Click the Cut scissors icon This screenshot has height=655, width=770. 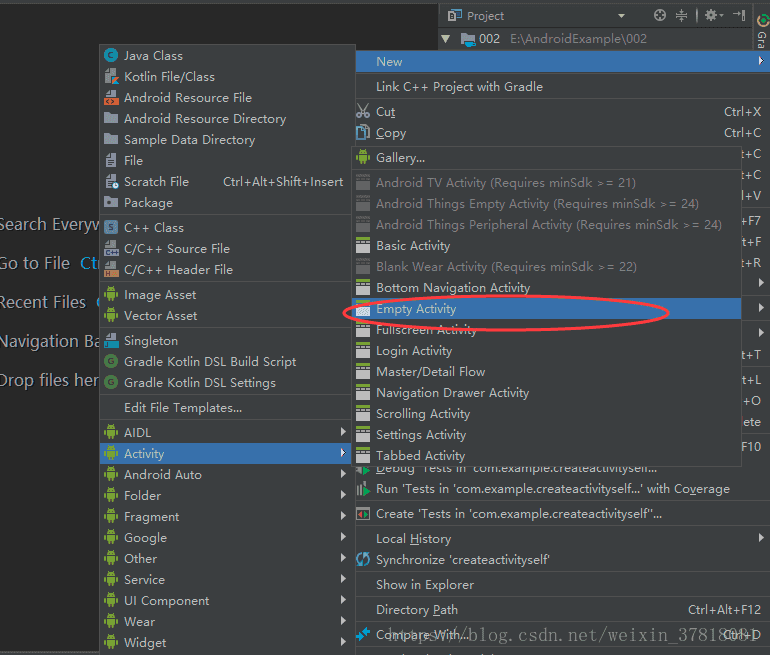pyautogui.click(x=363, y=111)
